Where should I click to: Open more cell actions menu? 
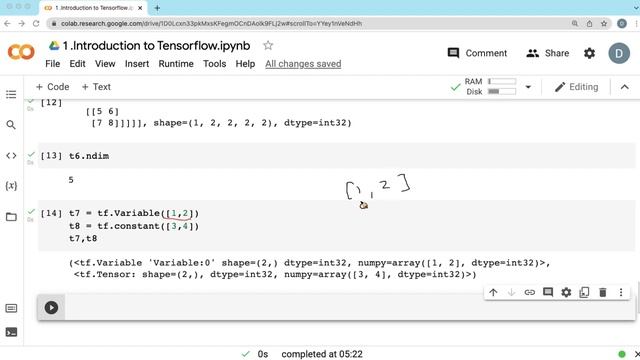coord(621,292)
